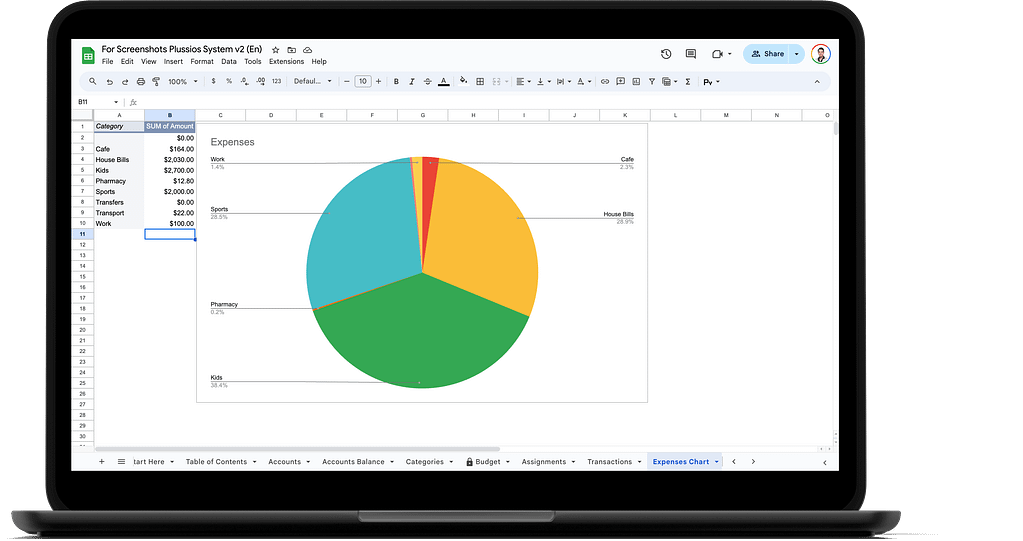The width and height of the screenshot is (1023, 541).
Task: Redo the last action
Action: pyautogui.click(x=125, y=82)
